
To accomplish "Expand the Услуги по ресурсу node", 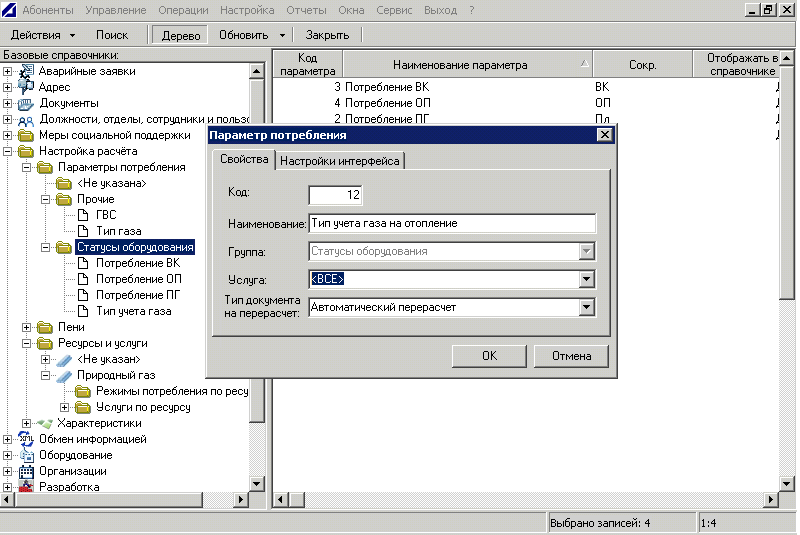I will [65, 407].
